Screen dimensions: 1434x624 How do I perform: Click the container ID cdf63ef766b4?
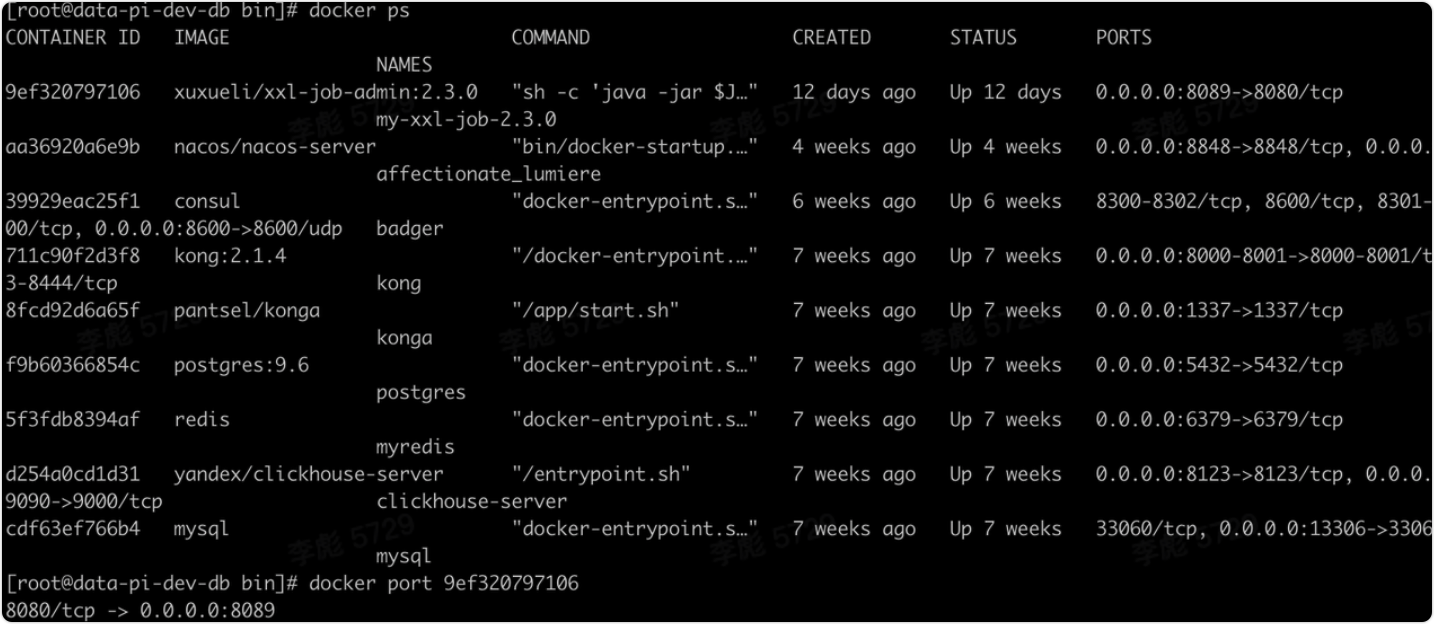pyautogui.click(x=73, y=528)
